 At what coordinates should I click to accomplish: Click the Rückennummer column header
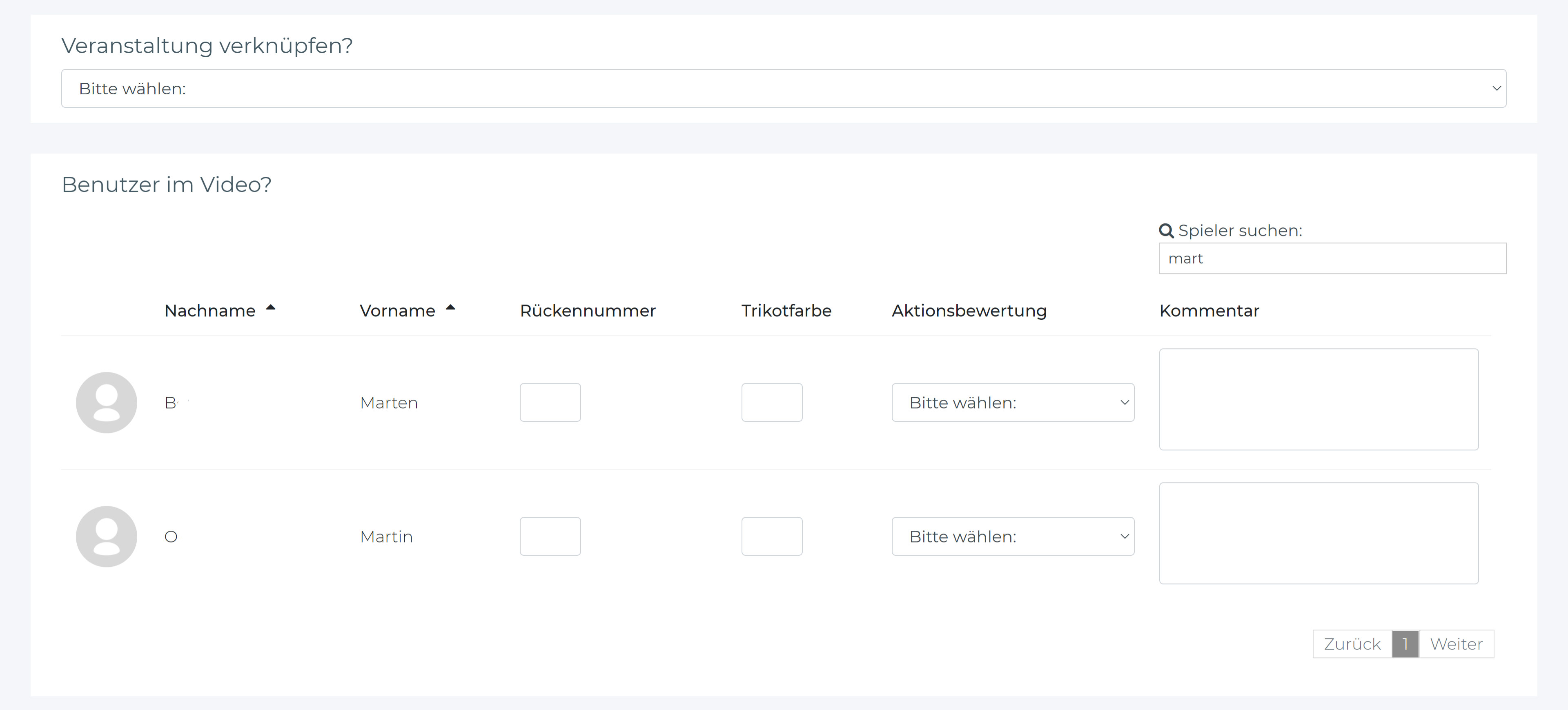[x=588, y=310]
